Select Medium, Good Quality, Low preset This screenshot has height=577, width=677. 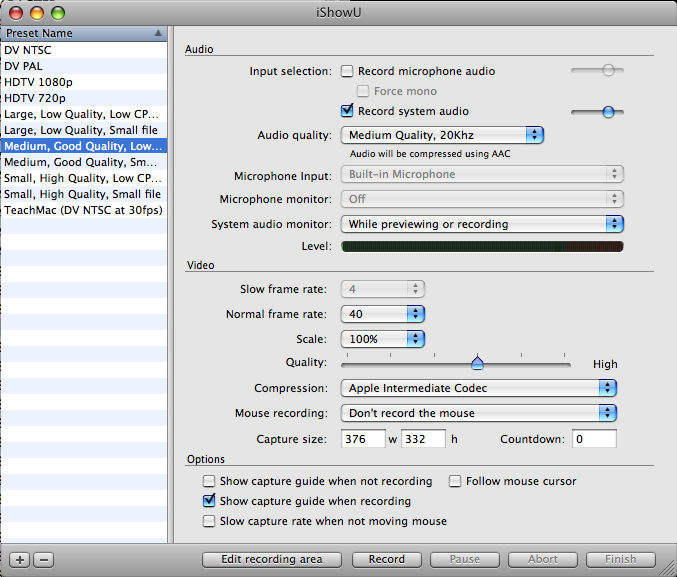84,146
